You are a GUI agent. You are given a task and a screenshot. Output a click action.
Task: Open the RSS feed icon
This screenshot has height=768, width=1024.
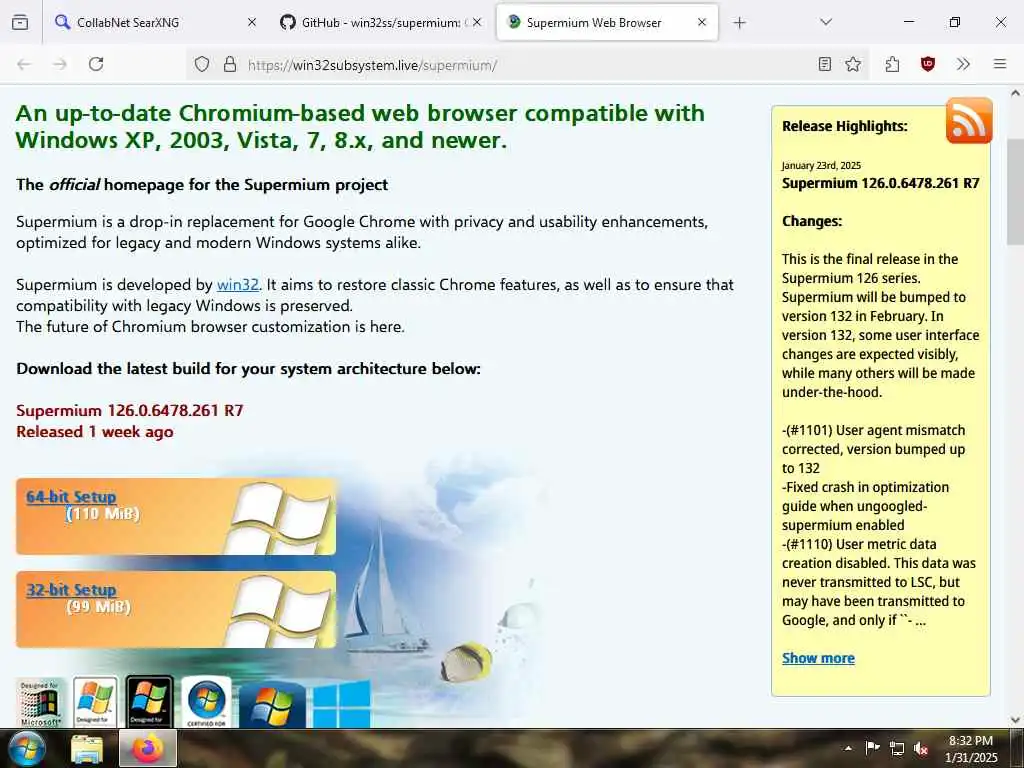tap(968, 120)
